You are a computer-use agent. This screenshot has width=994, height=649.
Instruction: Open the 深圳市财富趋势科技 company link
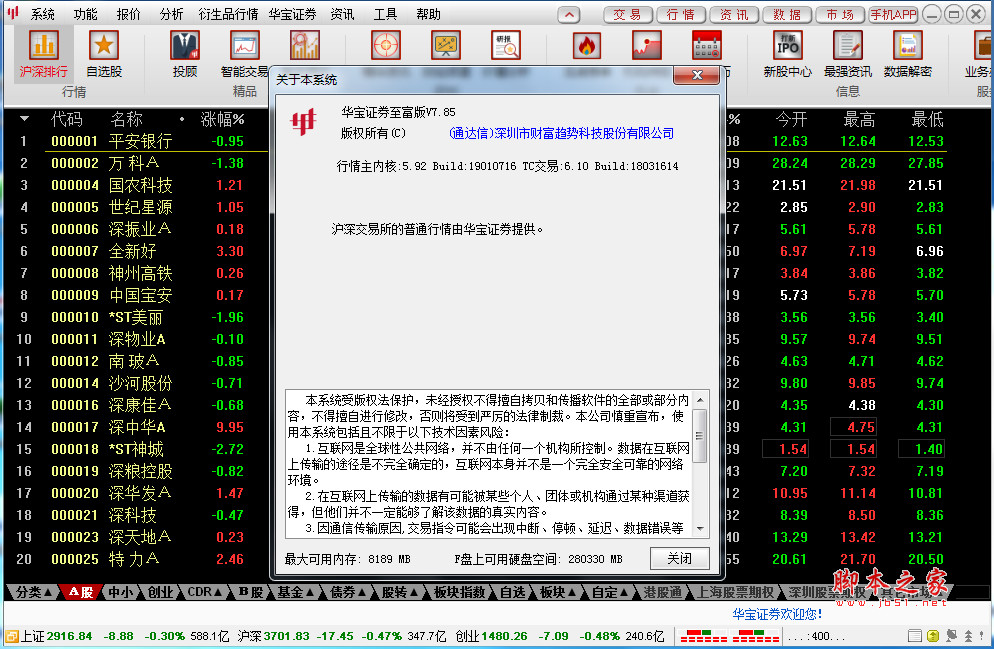tap(561, 133)
